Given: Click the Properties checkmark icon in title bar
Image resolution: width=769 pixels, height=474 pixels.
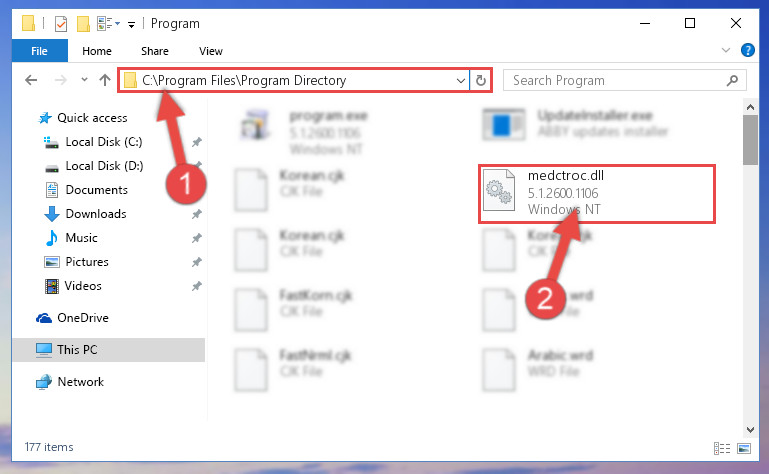Looking at the screenshot, I should [61, 24].
